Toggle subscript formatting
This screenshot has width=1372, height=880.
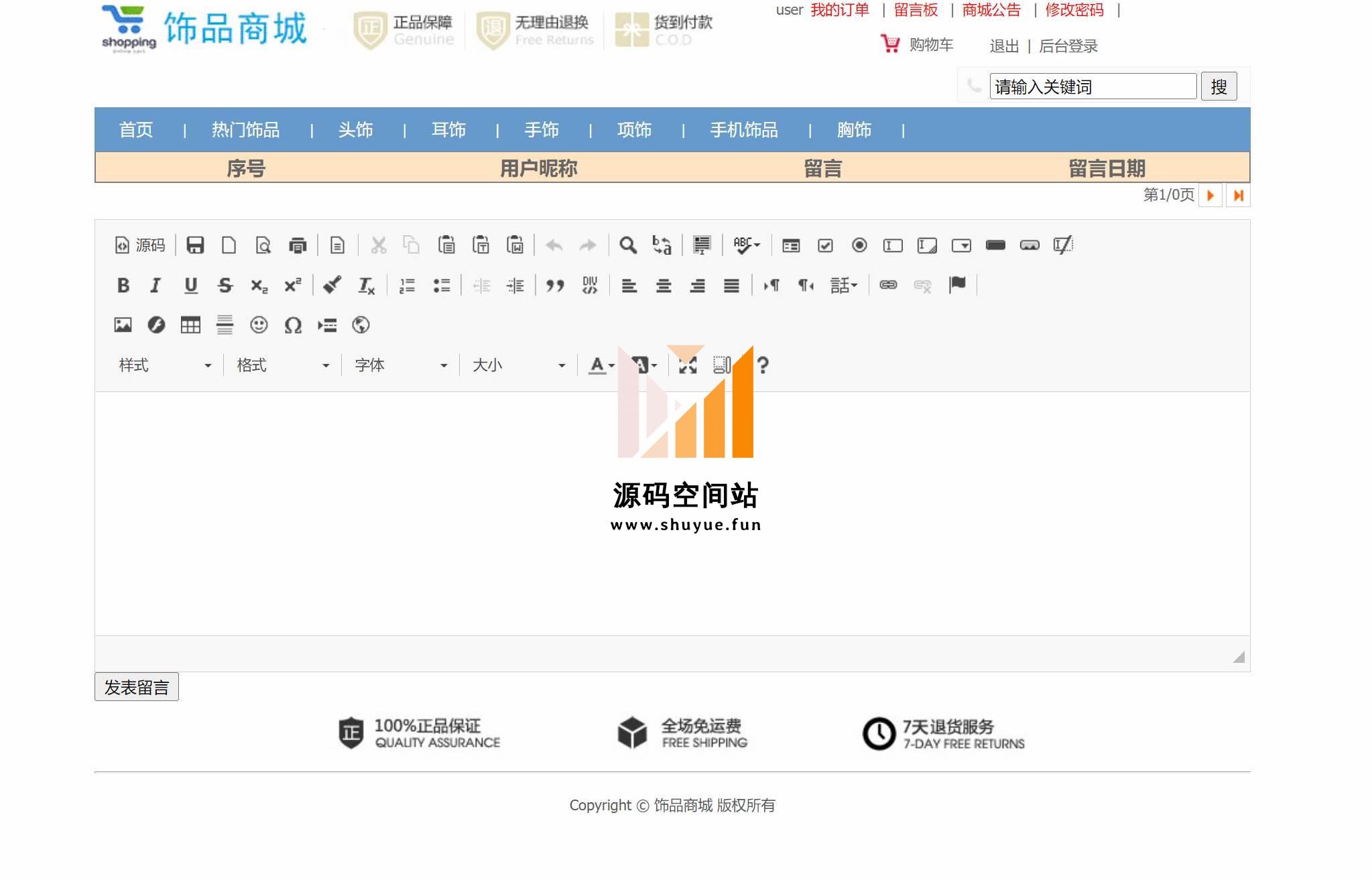(259, 286)
